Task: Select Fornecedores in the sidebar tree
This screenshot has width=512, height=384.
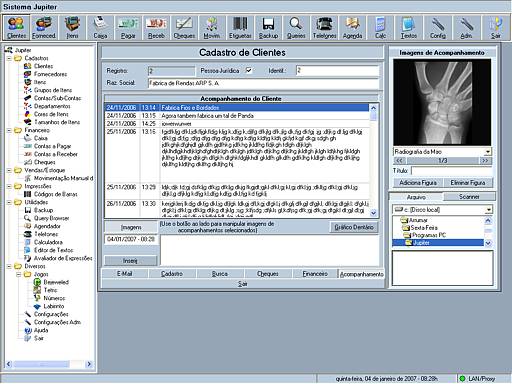Action: pyautogui.click(x=50, y=74)
